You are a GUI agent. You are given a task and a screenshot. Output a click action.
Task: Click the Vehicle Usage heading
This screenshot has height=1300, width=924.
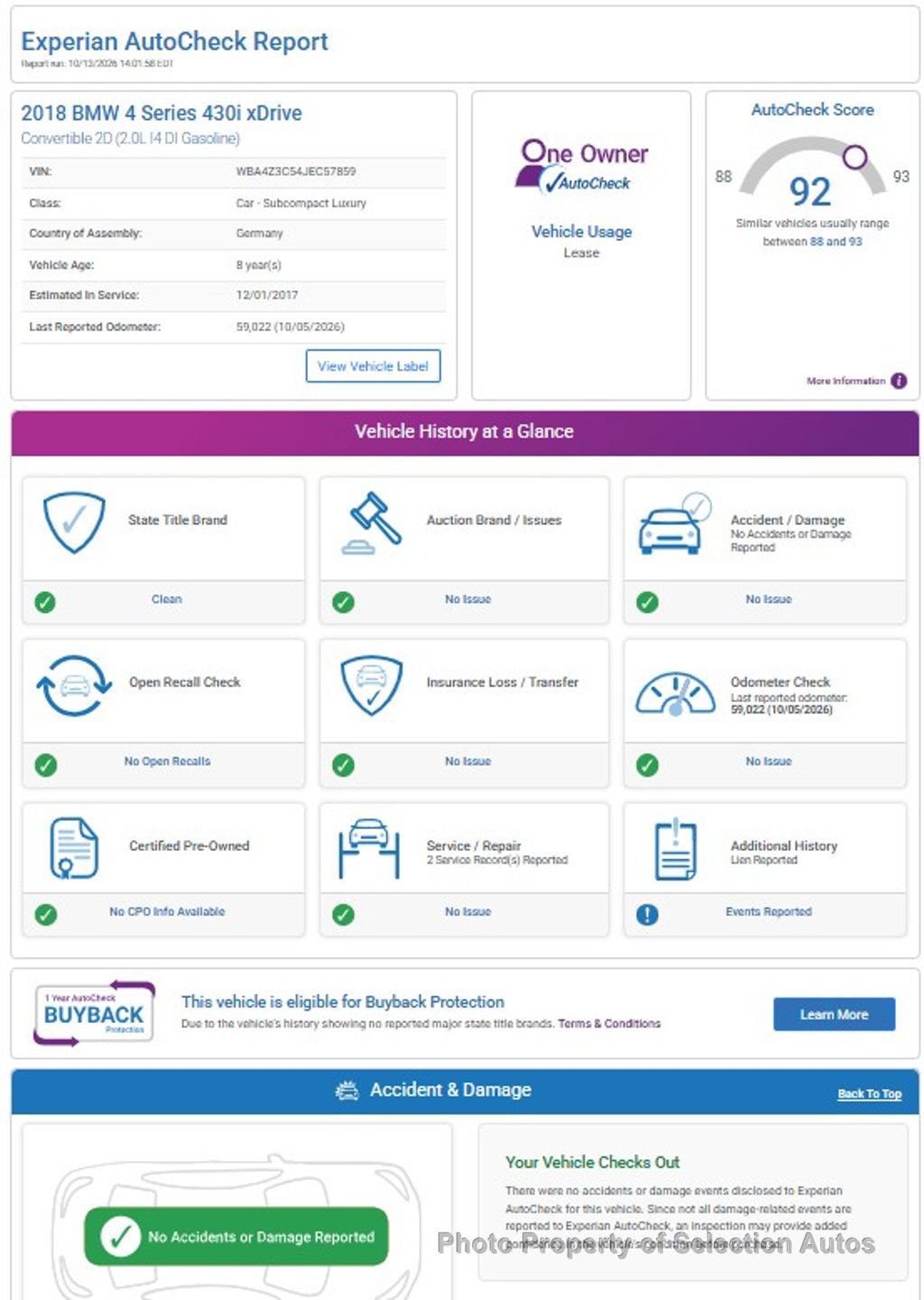point(582,232)
